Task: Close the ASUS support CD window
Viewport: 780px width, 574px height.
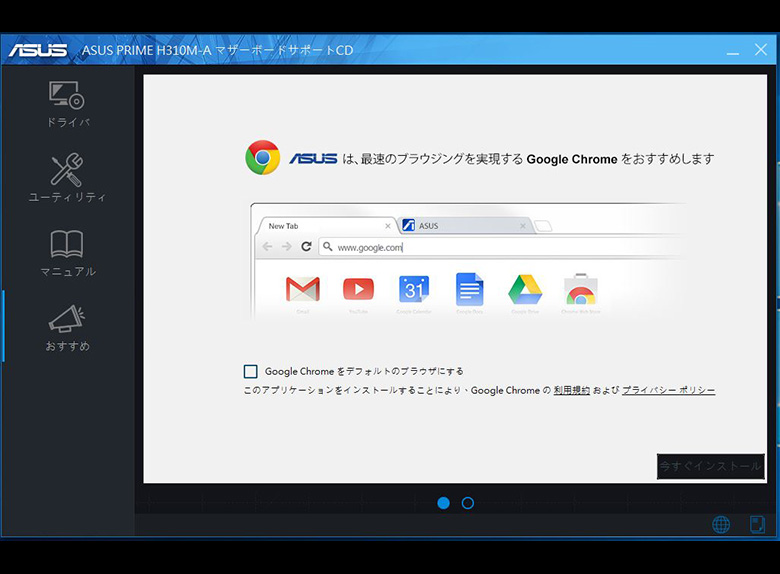Action: [761, 50]
